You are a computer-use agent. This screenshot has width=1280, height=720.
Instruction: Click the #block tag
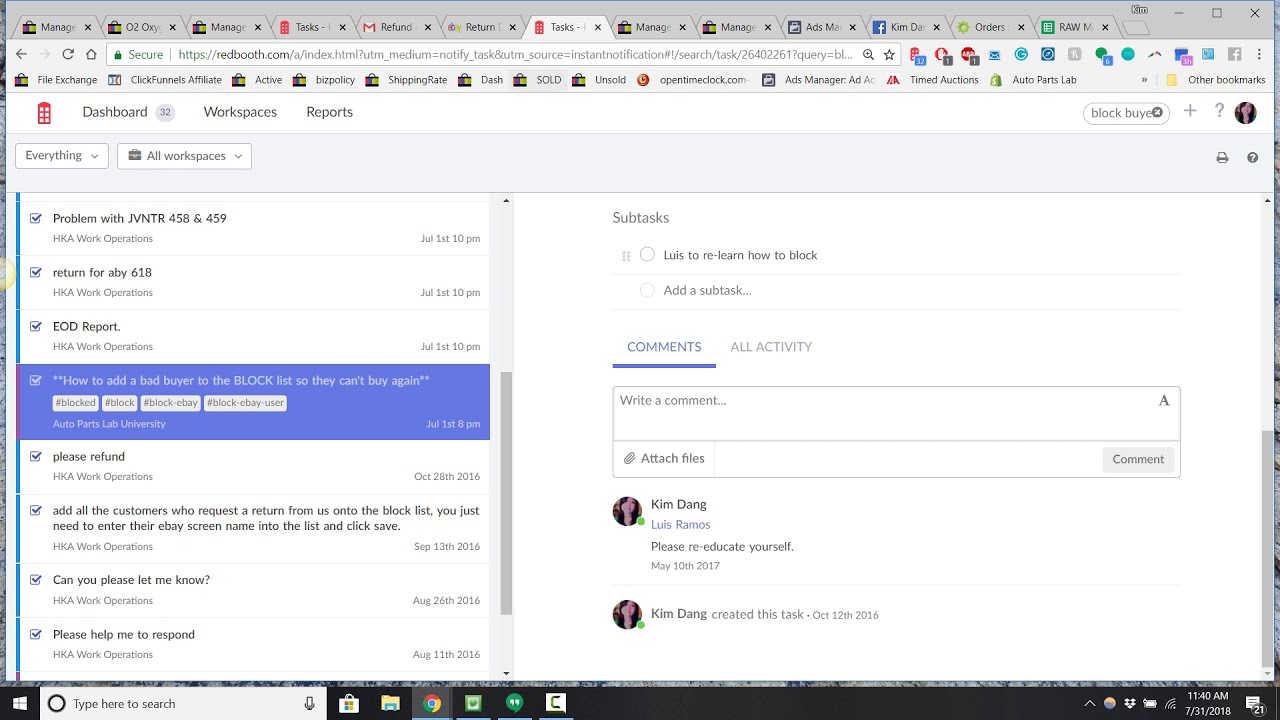[x=120, y=403]
